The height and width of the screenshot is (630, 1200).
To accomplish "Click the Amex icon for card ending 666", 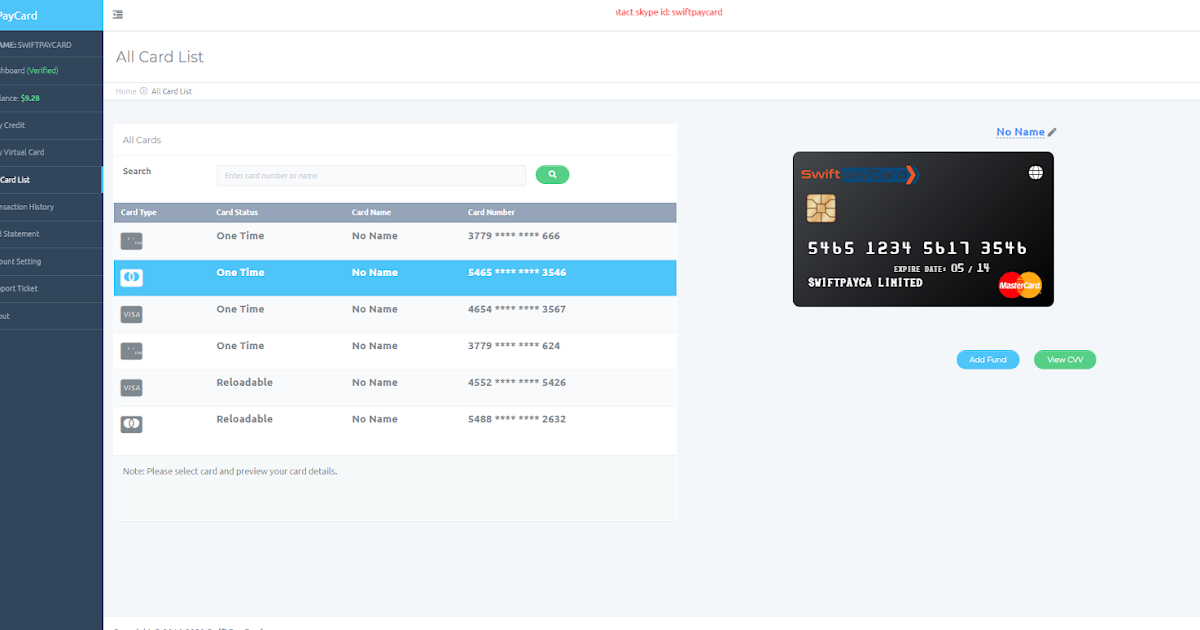I will tap(131, 240).
